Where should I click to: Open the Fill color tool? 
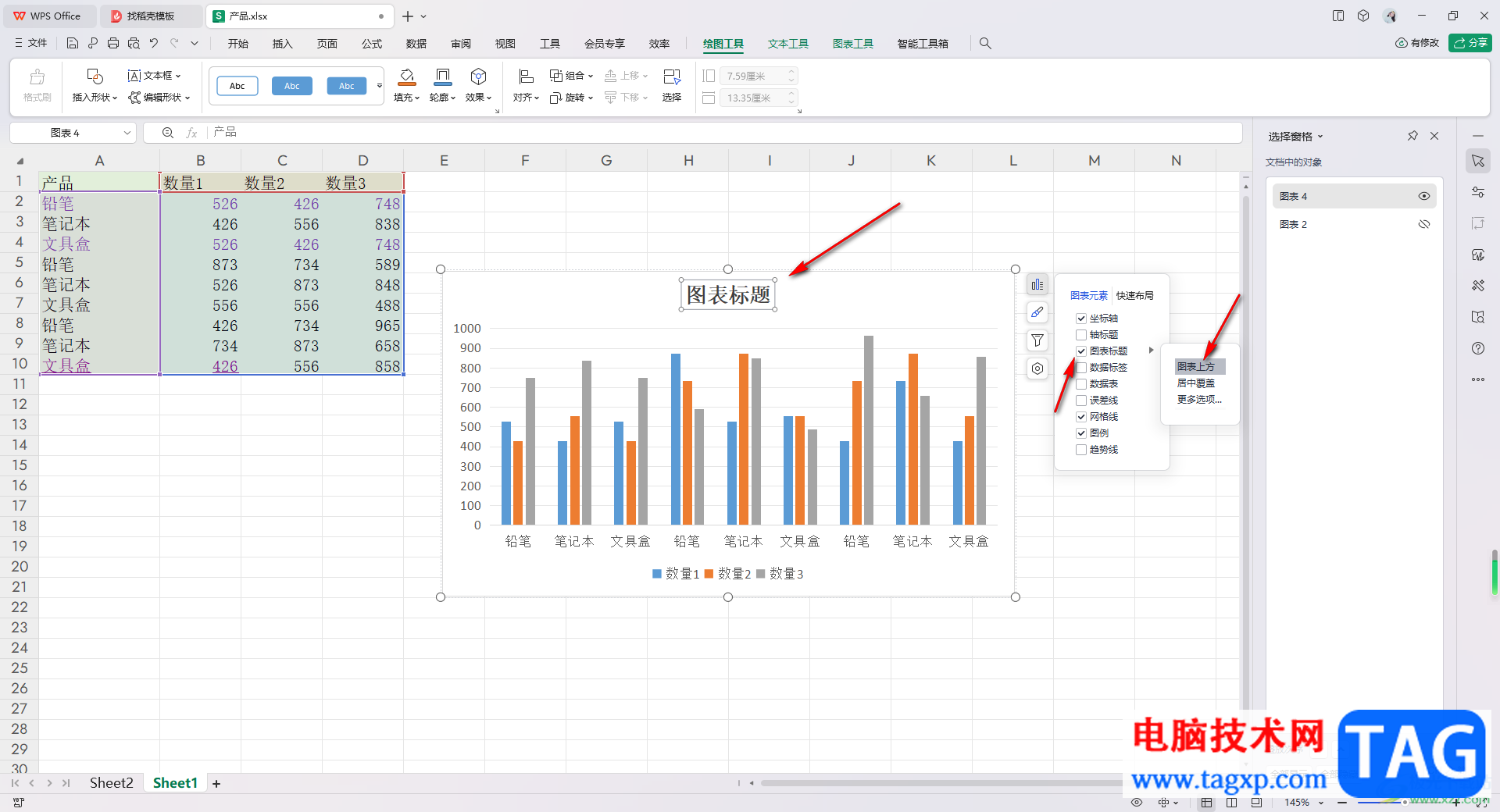click(x=407, y=86)
